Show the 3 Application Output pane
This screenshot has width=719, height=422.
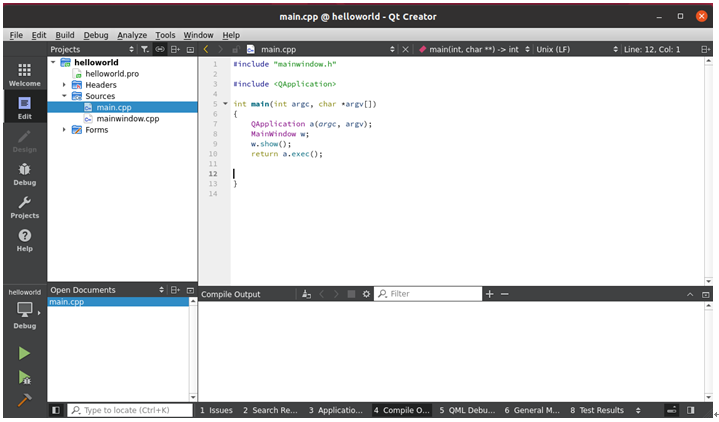[x=335, y=410]
